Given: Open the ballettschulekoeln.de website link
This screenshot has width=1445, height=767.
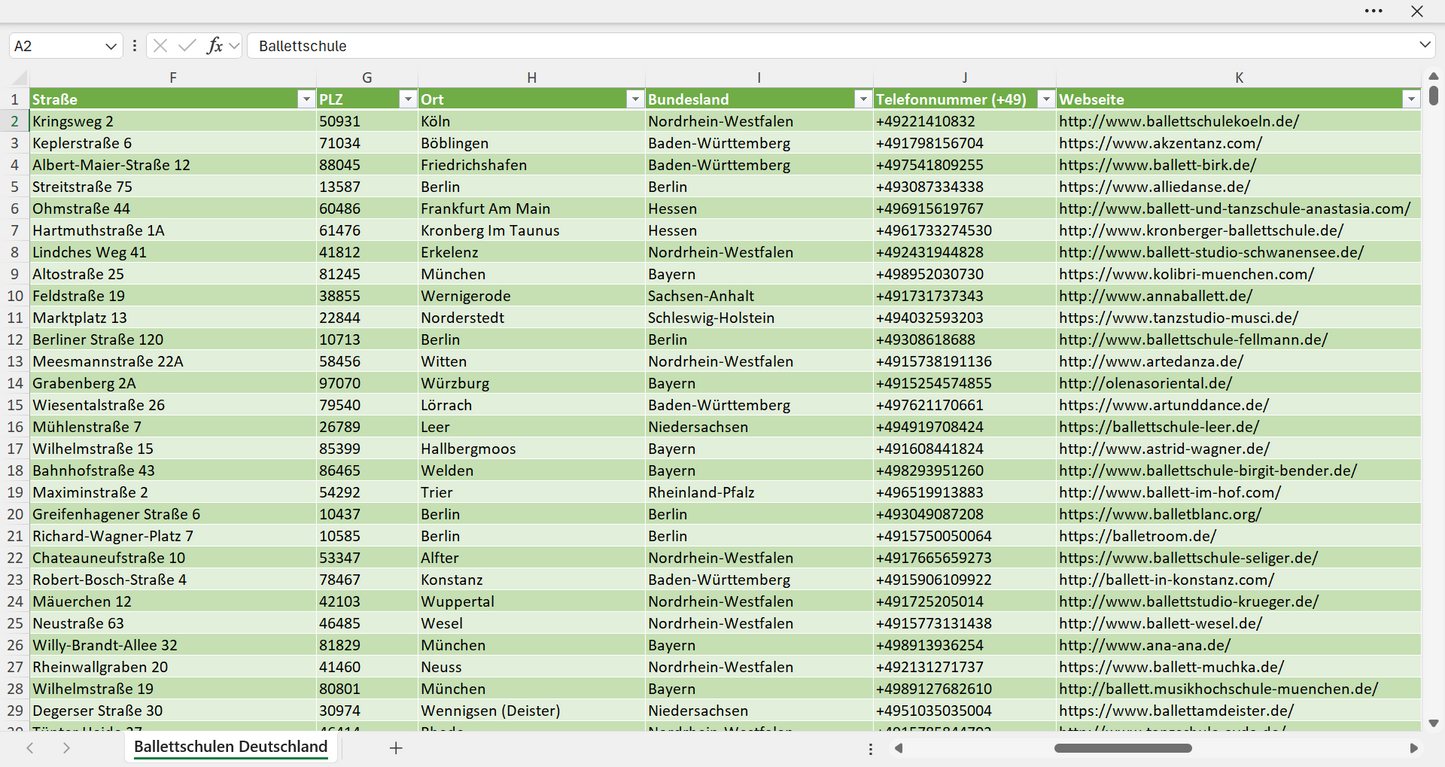Looking at the screenshot, I should [1179, 121].
